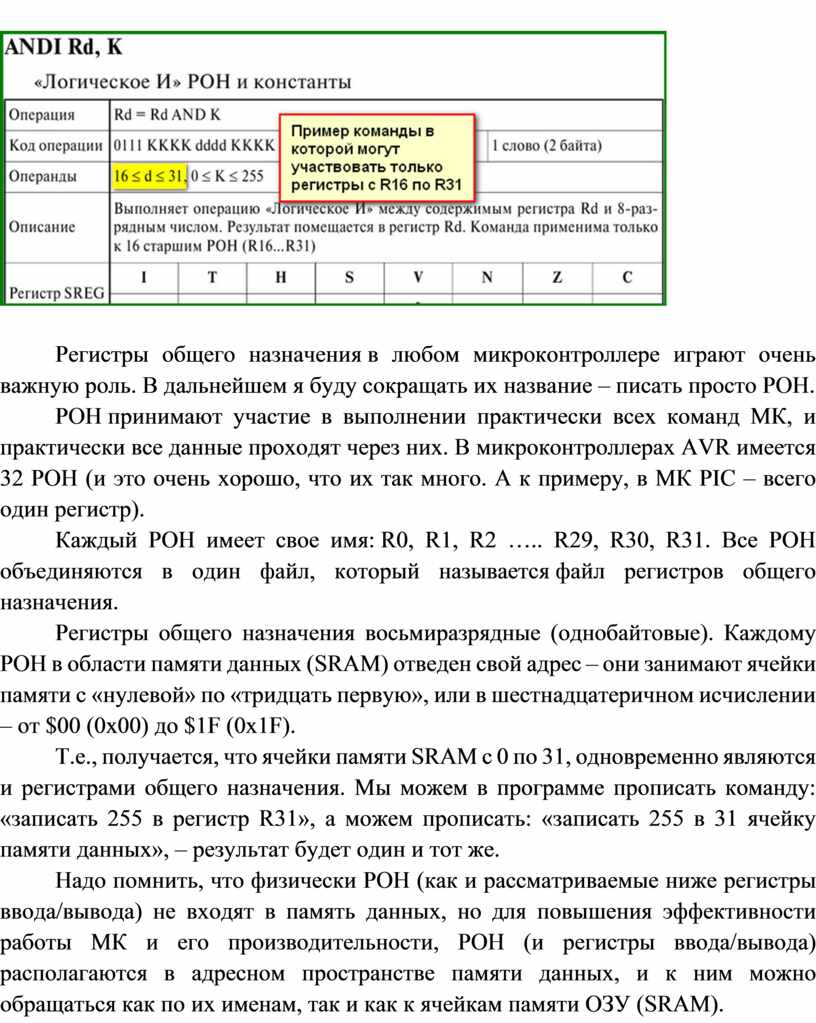The width and height of the screenshot is (816, 1023).
Task: Click the yellow callout about registers R16–R31
Action: [x=375, y=158]
